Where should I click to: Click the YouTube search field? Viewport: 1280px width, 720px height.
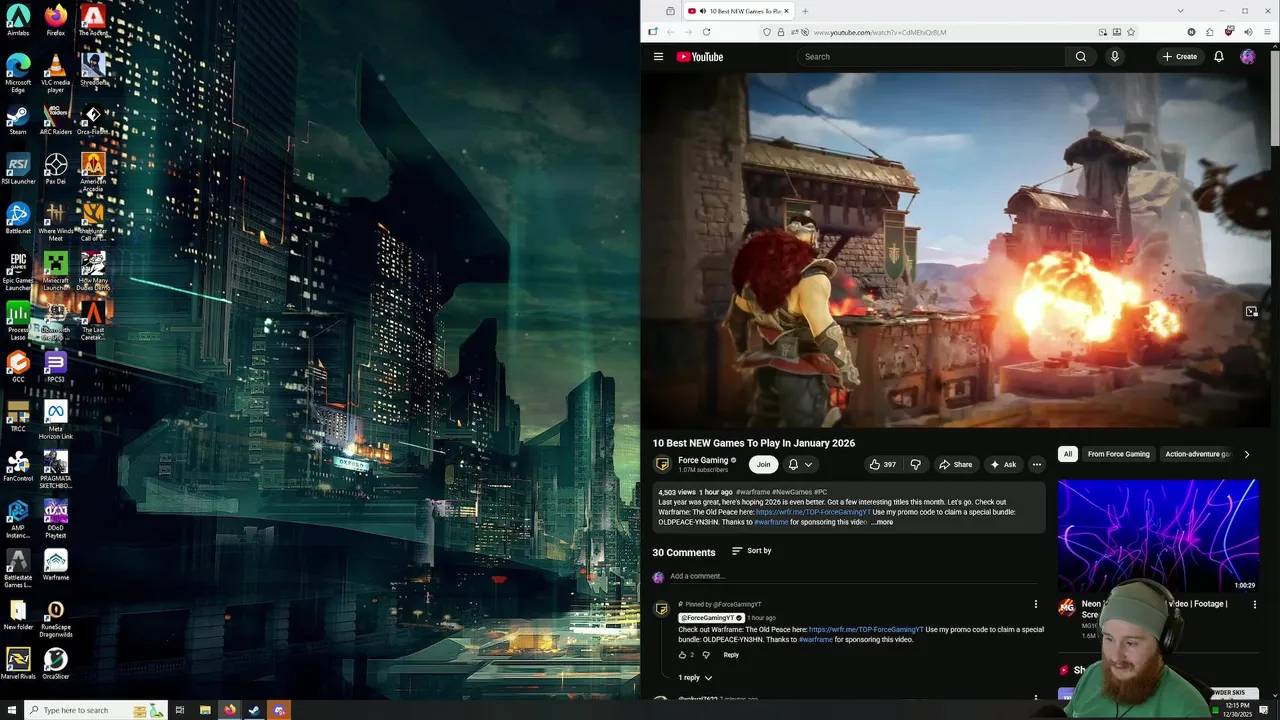(x=930, y=57)
